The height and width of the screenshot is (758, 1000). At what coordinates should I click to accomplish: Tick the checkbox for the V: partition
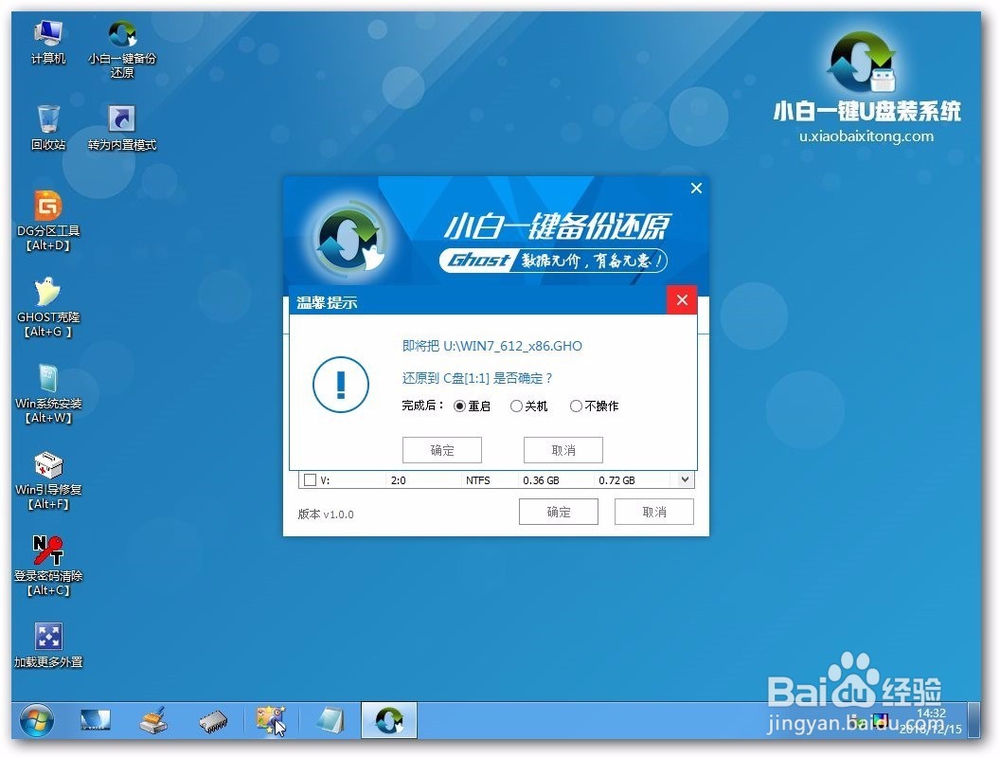[308, 479]
